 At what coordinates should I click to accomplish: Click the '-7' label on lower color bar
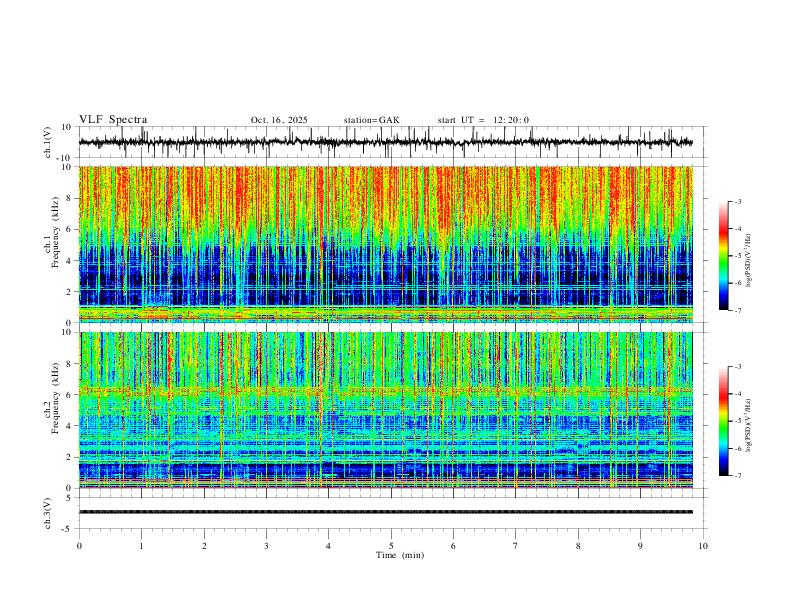tap(738, 476)
